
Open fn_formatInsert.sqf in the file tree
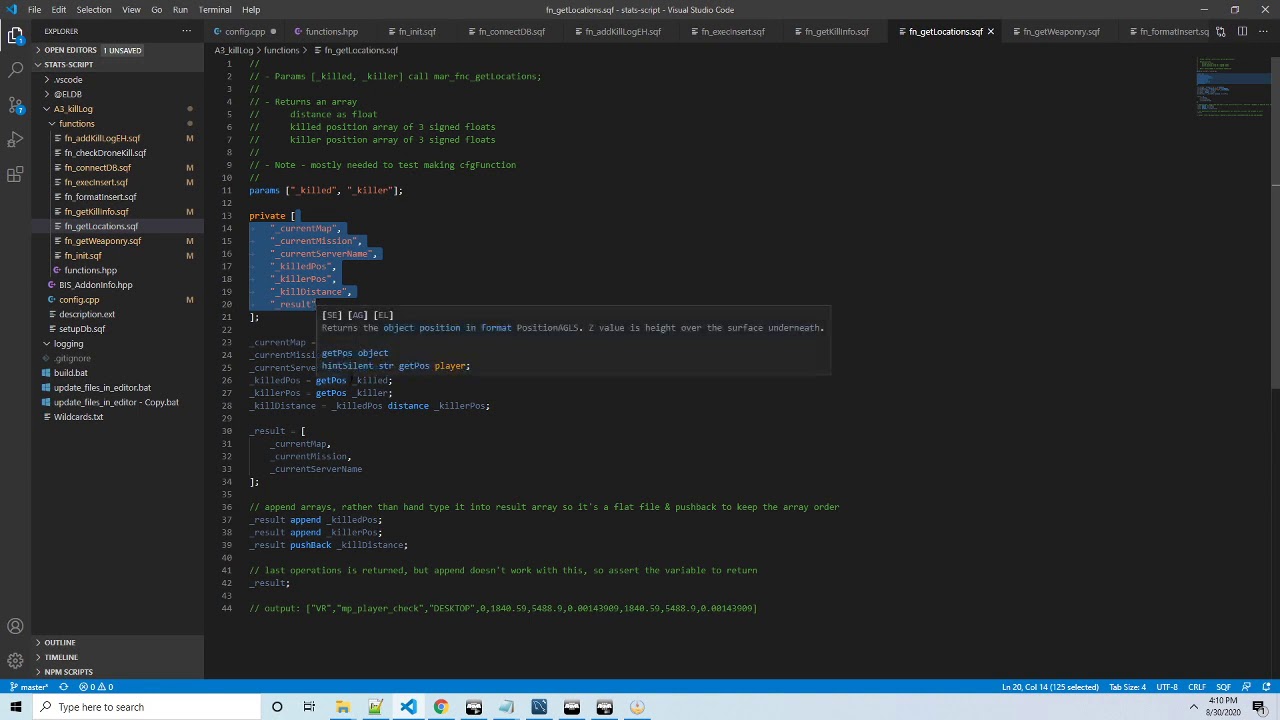tap(118, 197)
